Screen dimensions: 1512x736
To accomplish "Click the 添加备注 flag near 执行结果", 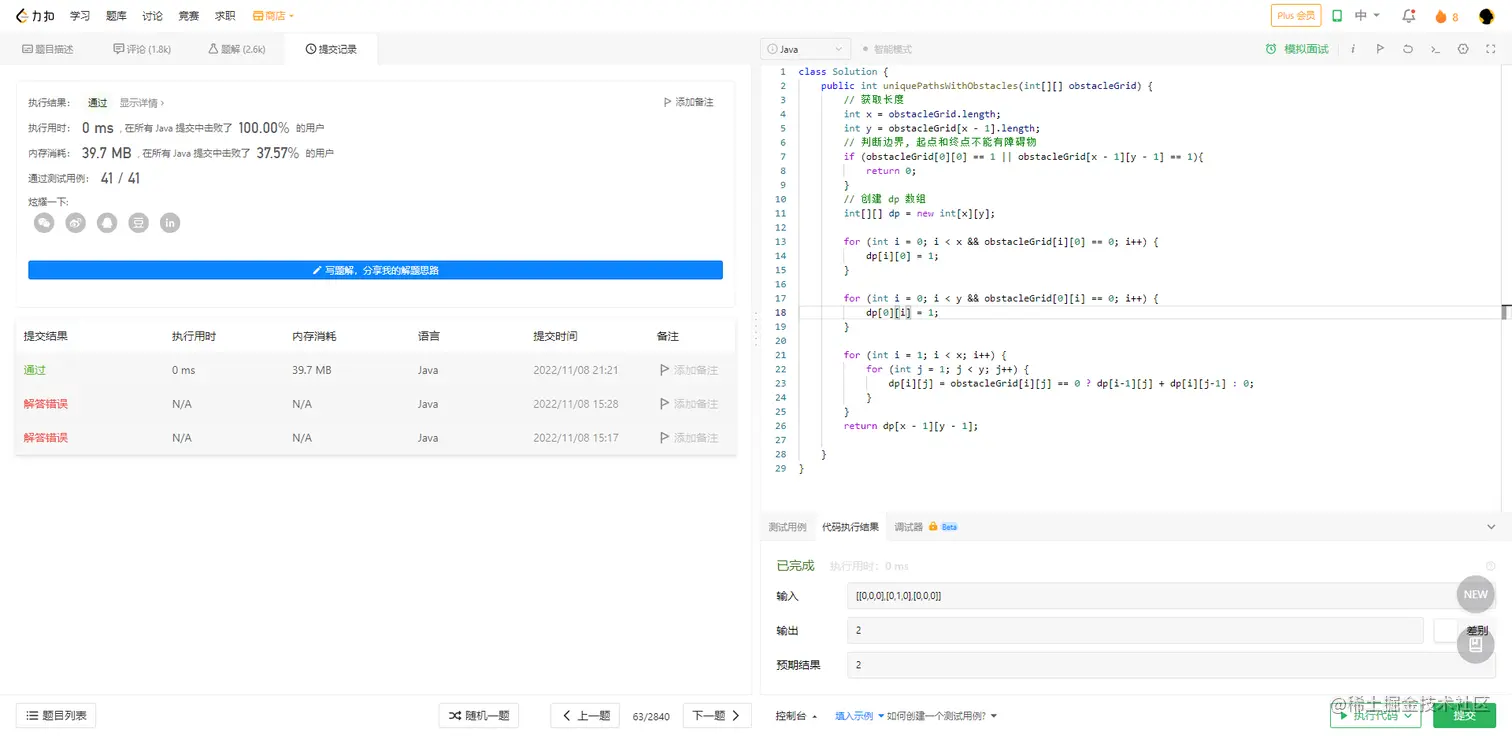I will pyautogui.click(x=689, y=102).
